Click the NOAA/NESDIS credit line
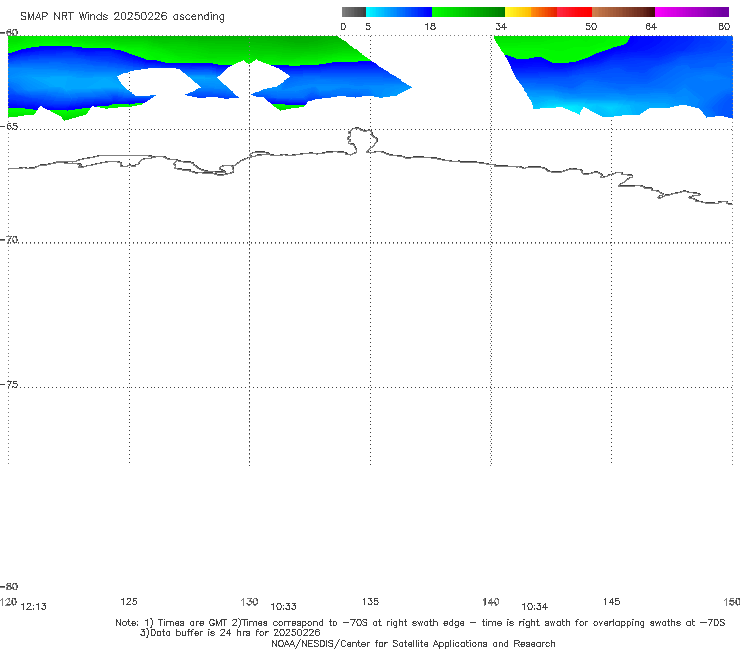This screenshot has width=740, height=650. [413, 643]
